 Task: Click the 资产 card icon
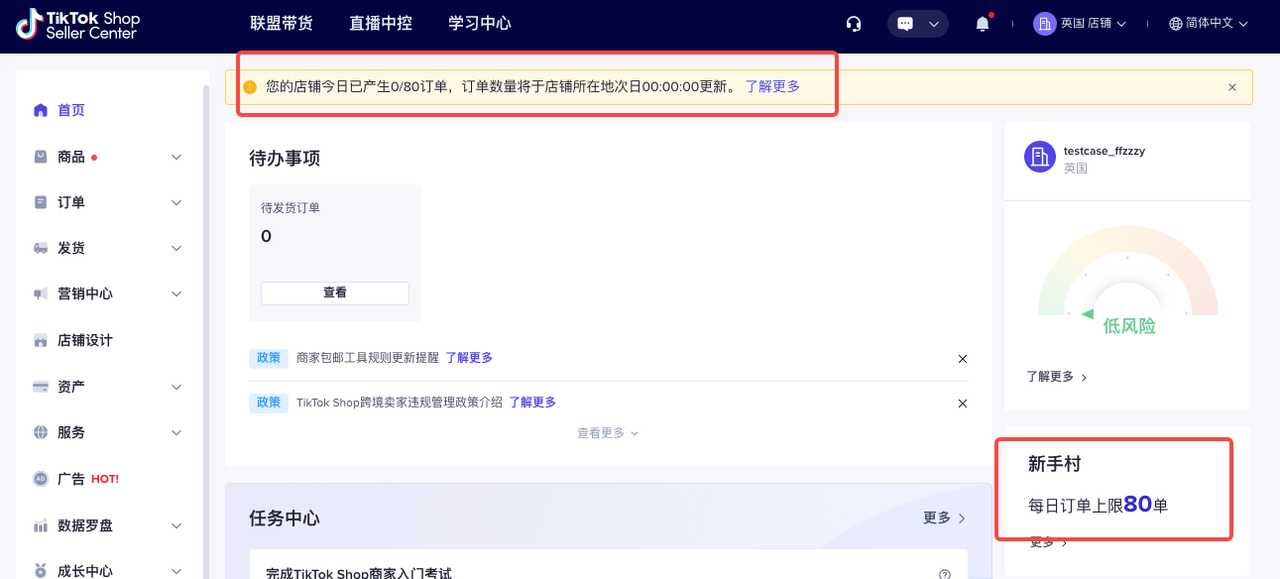tap(41, 386)
